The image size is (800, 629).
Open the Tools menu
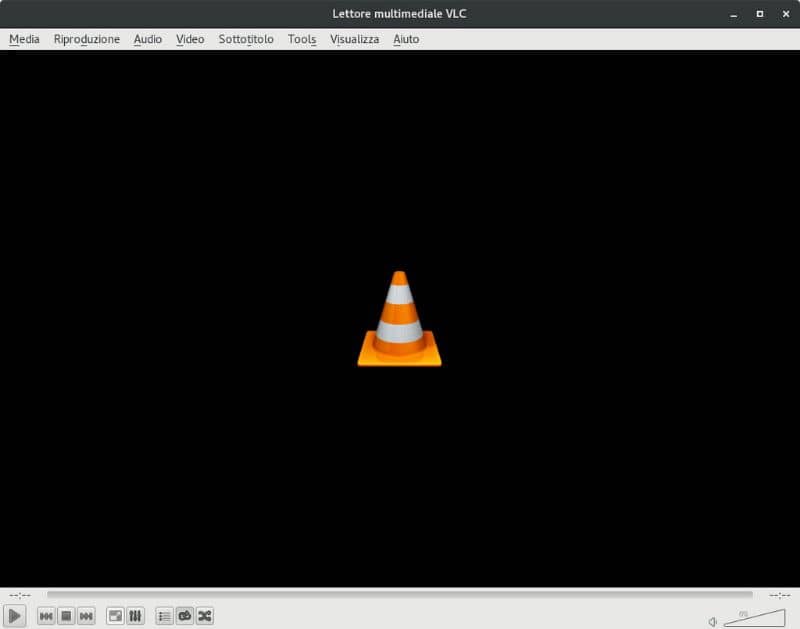301,39
